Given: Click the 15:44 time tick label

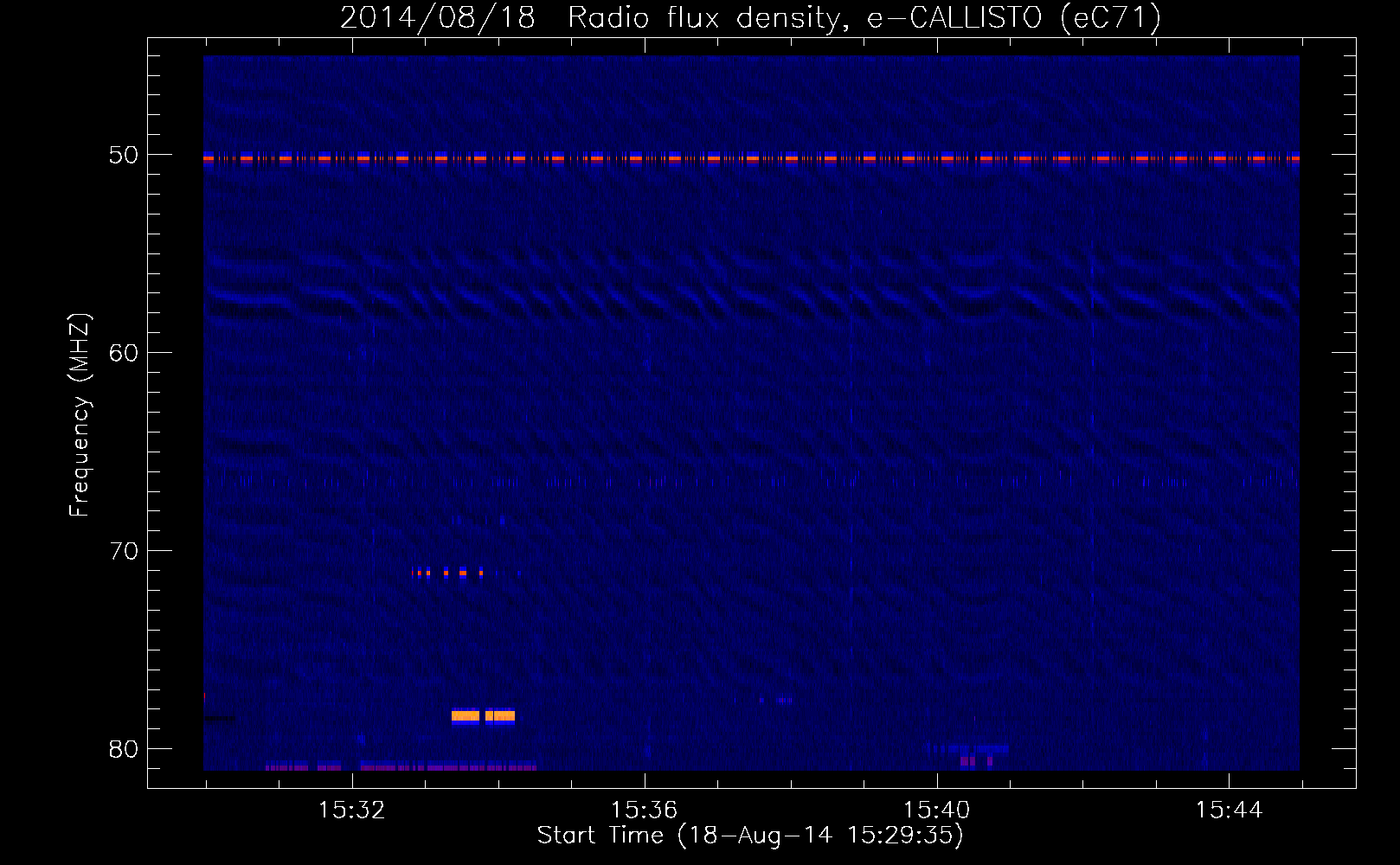Looking at the screenshot, I should click(1229, 811).
